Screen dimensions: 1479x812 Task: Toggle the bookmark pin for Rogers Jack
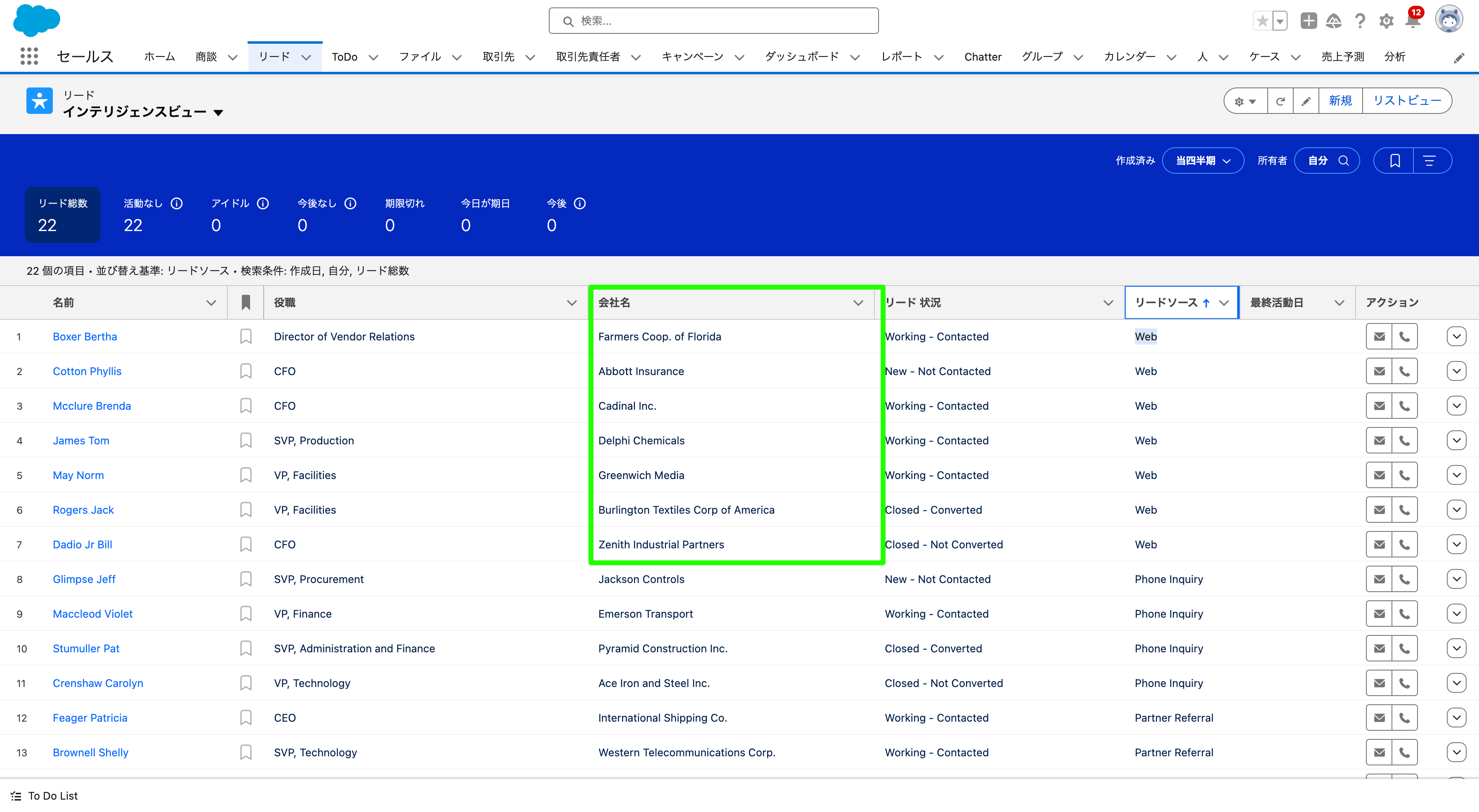(x=246, y=510)
